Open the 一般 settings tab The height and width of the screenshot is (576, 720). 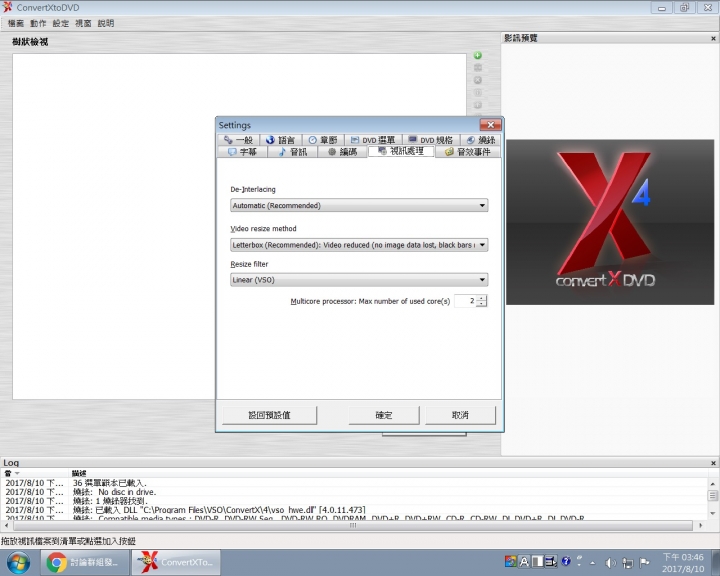coord(238,140)
